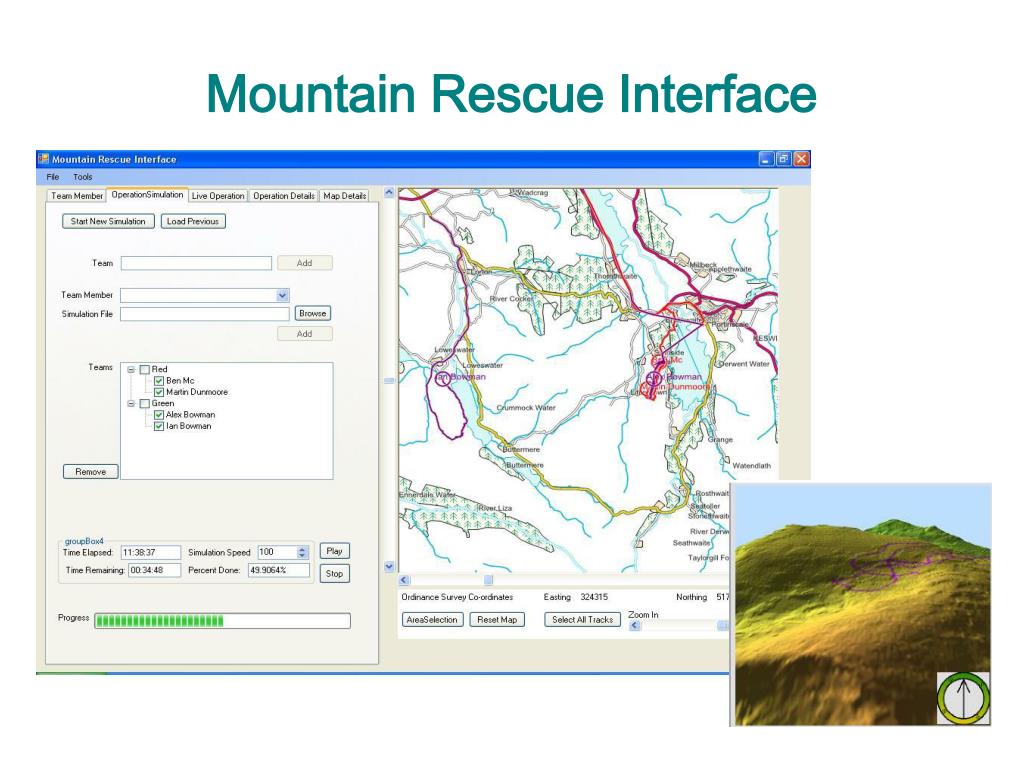Click Alex Bowman's circle marker on the map
1024x768 pixels.
[654, 378]
